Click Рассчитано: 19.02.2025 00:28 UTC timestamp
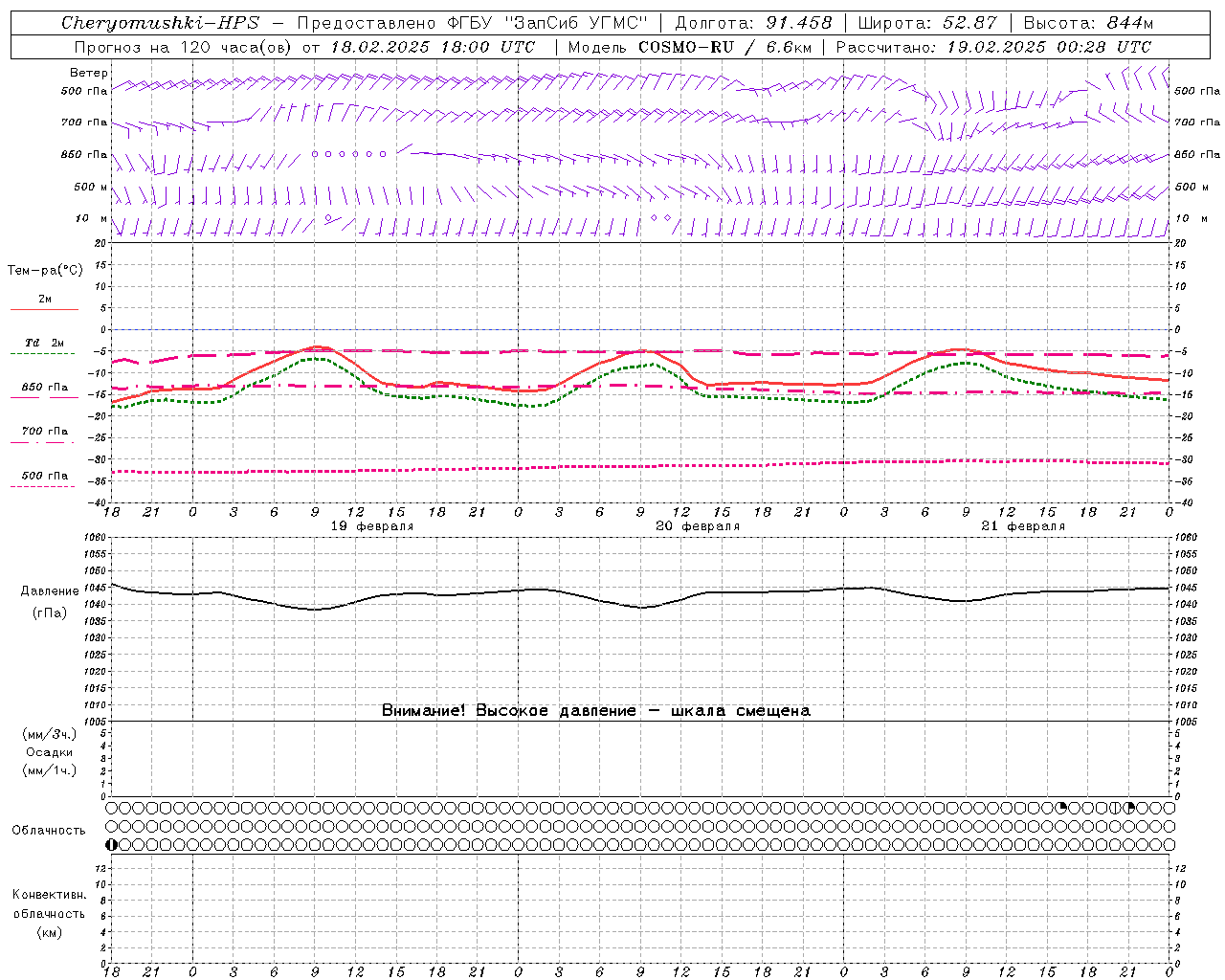 [993, 47]
